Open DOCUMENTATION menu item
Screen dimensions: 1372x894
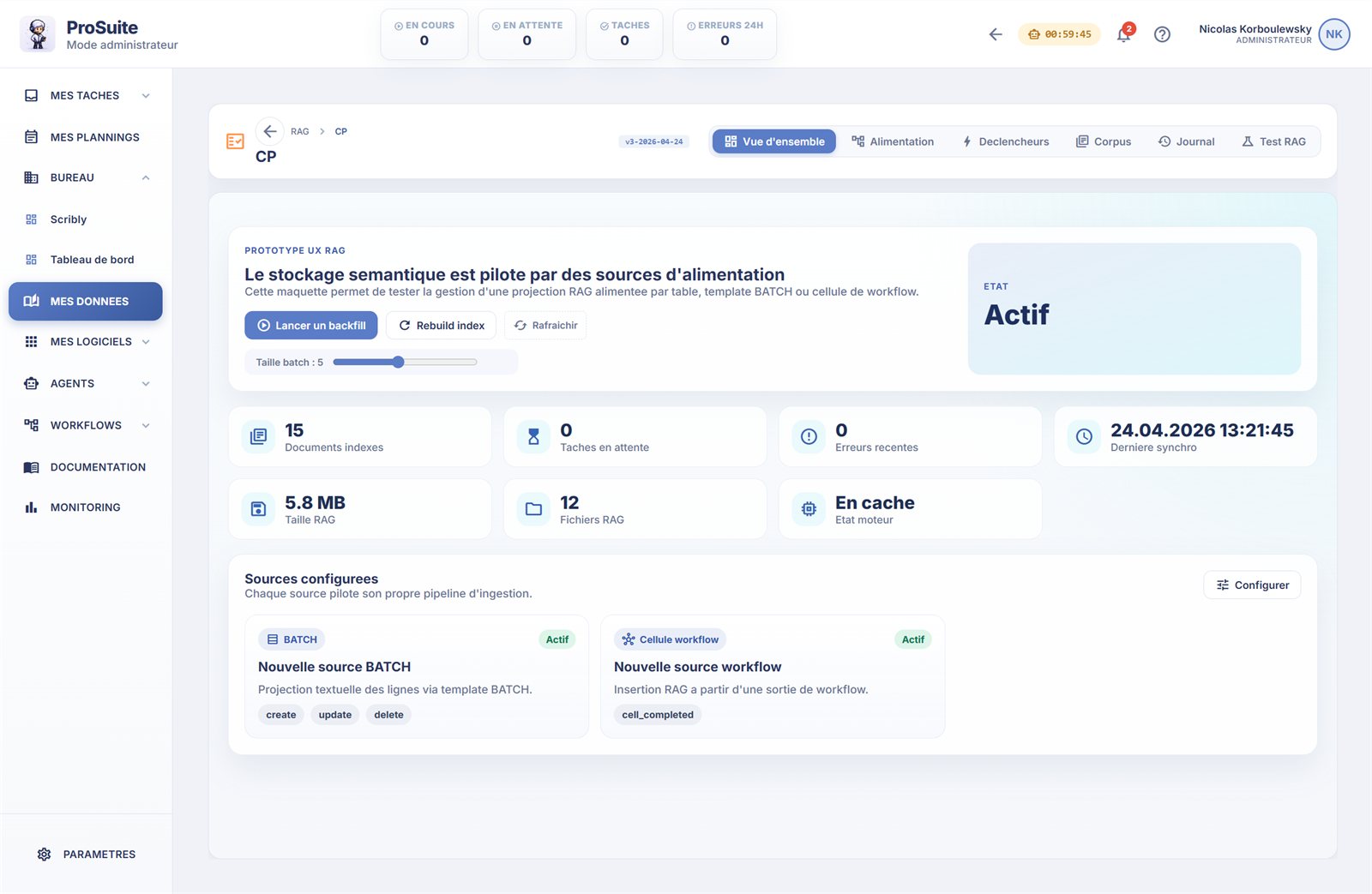click(x=86, y=467)
